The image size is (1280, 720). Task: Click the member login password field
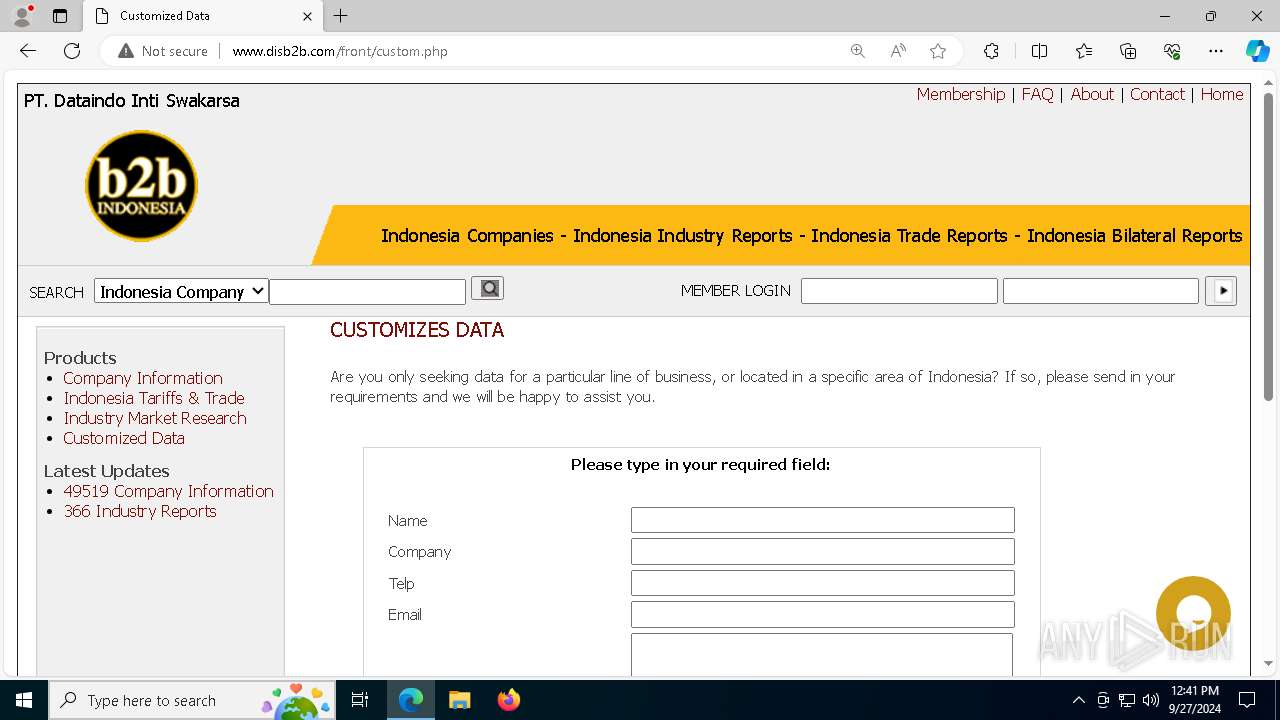pyautogui.click(x=1100, y=291)
